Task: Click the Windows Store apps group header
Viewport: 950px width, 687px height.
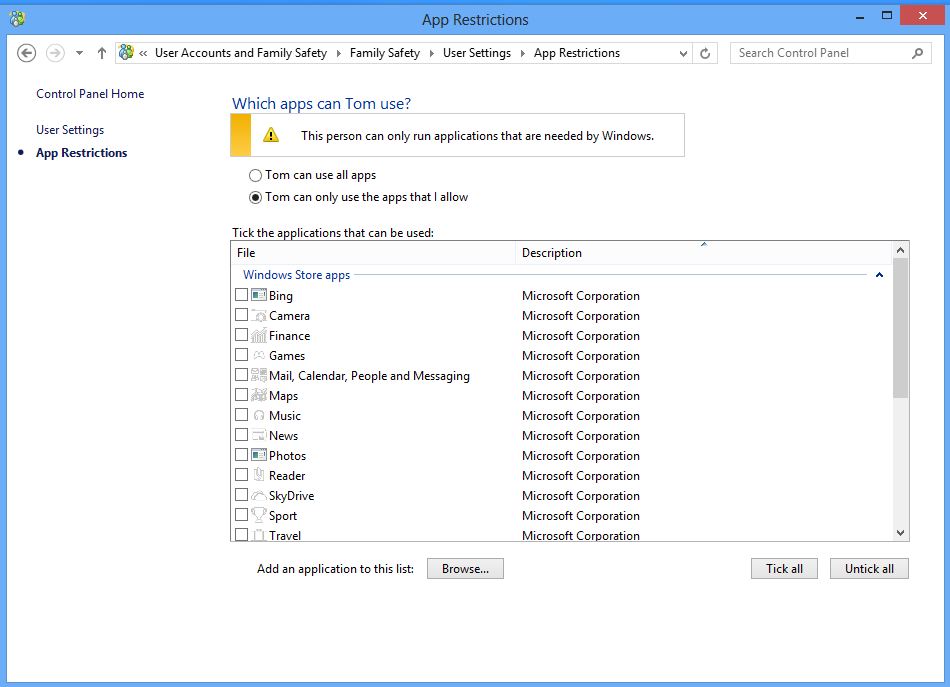Action: pos(296,275)
